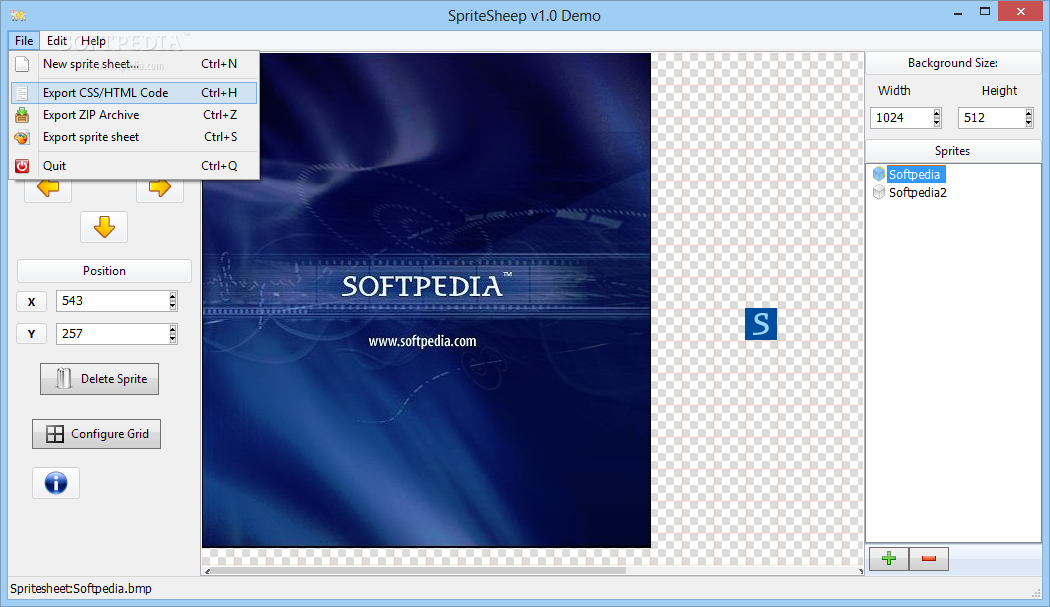The width and height of the screenshot is (1050, 607).
Task: Click the Sprites panel header
Action: click(953, 151)
